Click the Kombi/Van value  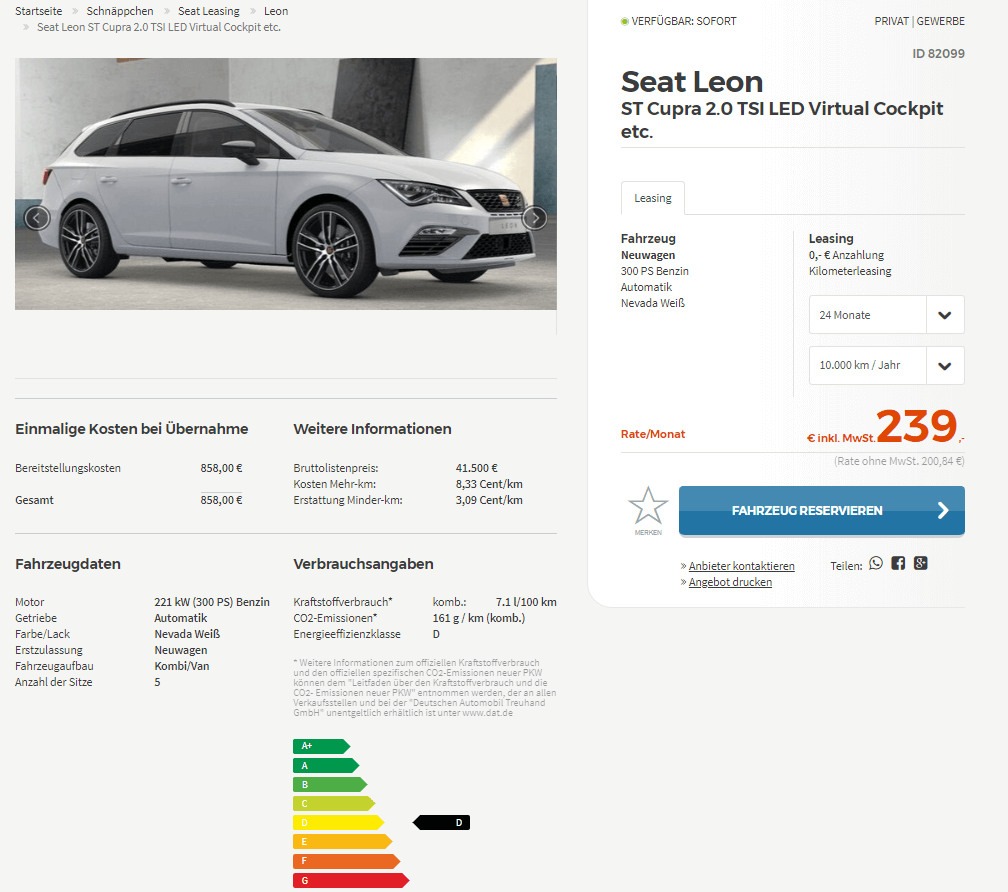182,666
